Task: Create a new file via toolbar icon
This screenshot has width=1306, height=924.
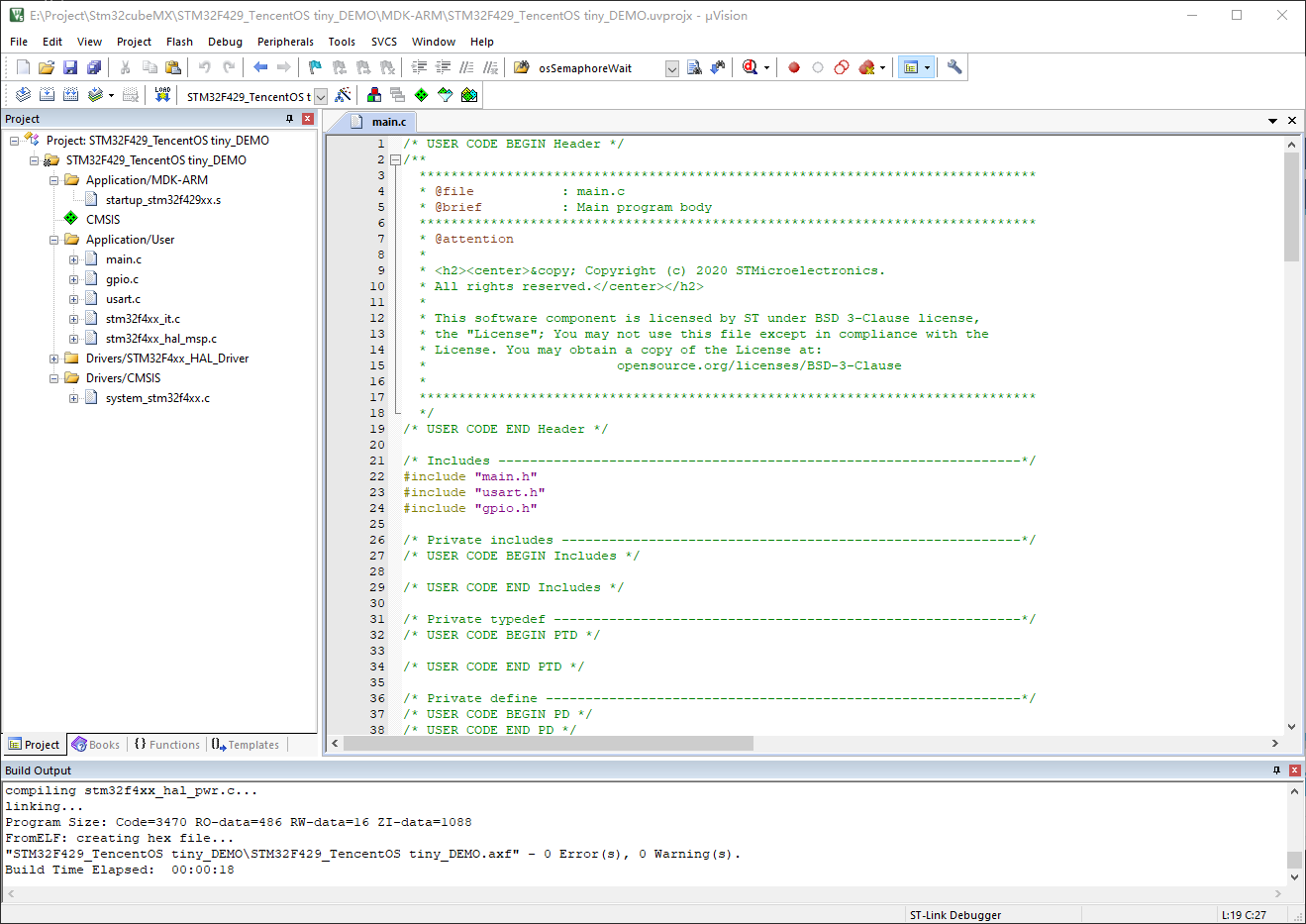Action: (23, 67)
